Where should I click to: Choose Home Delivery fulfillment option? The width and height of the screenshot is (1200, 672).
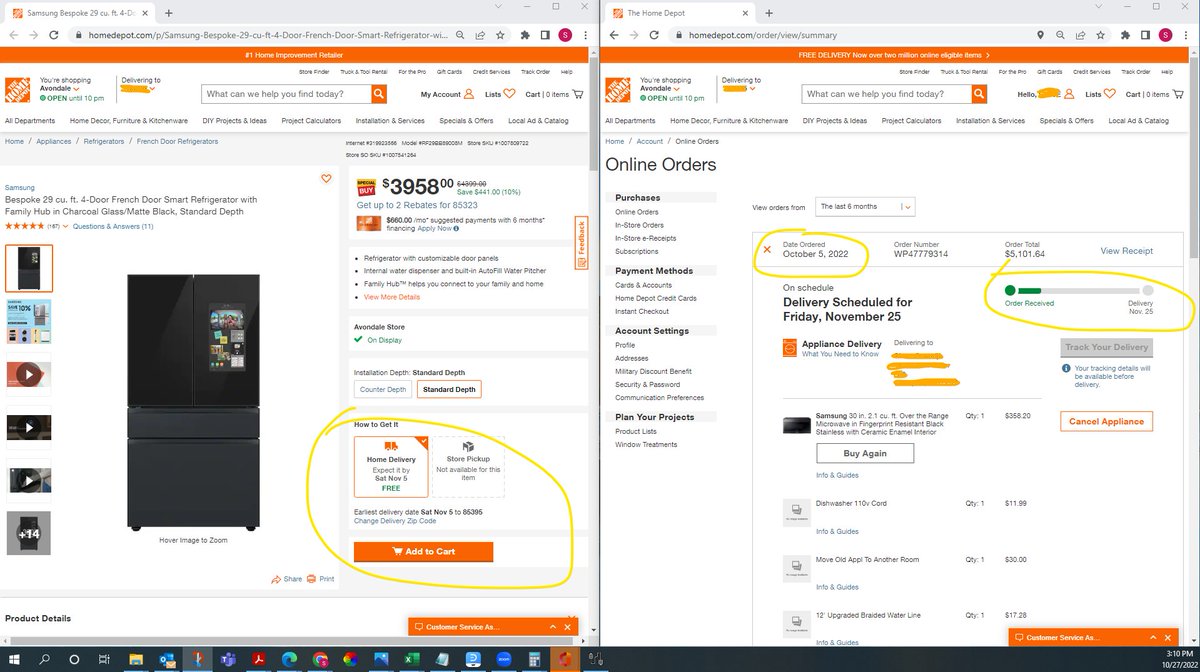(391, 467)
